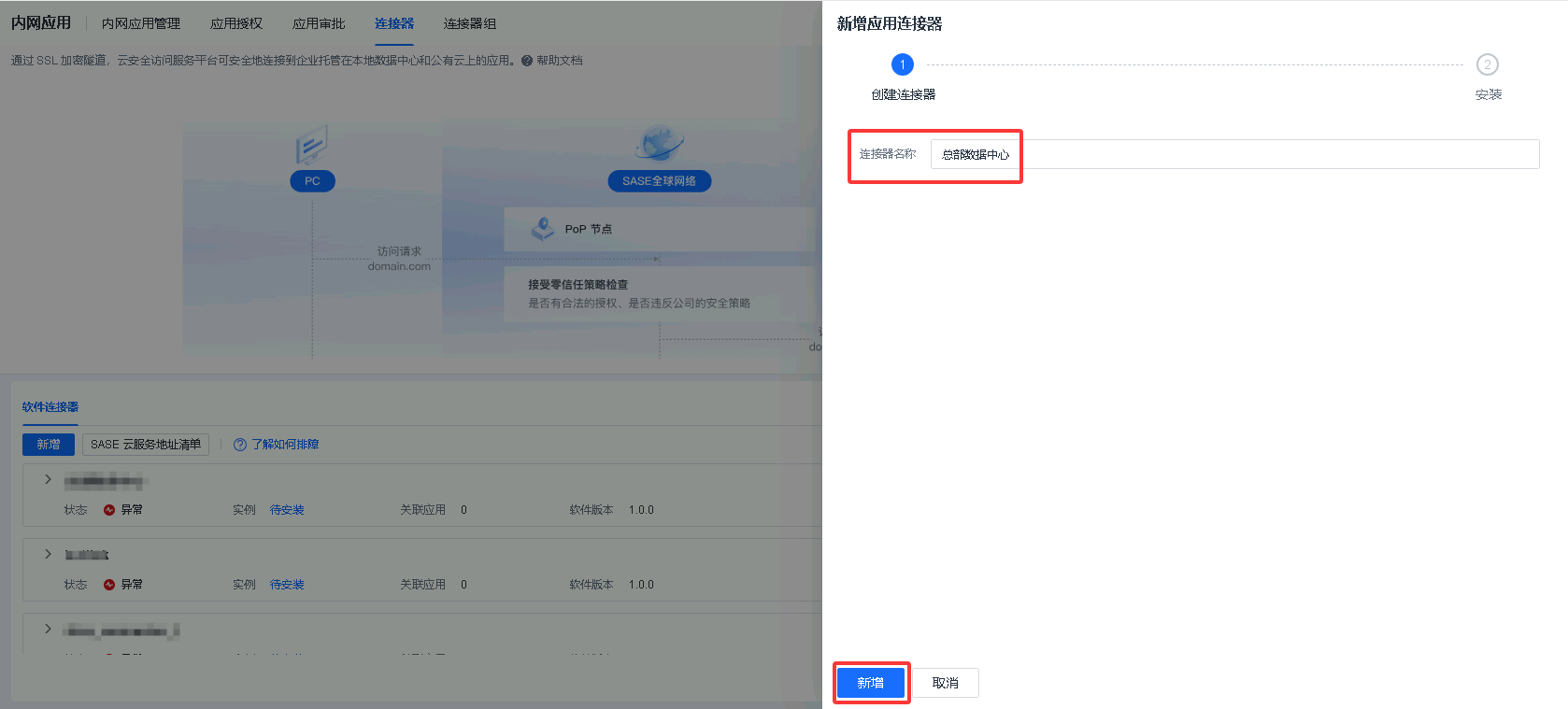Click 软件版本 1.0.0 value in second connector row
This screenshot has height=709, width=1568.
(641, 585)
